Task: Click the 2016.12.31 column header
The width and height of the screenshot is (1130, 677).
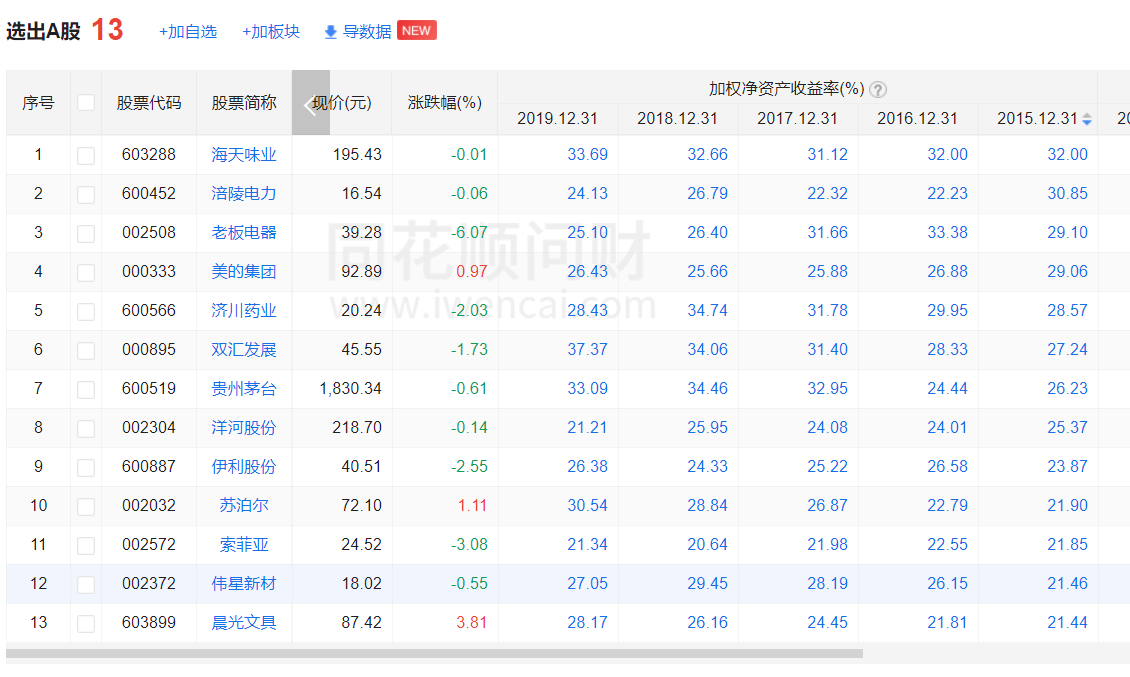Action: click(x=917, y=119)
